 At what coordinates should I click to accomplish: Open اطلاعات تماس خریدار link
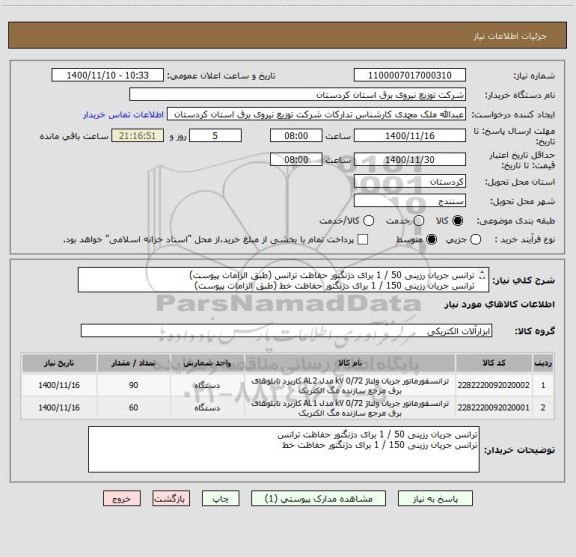coord(123,115)
